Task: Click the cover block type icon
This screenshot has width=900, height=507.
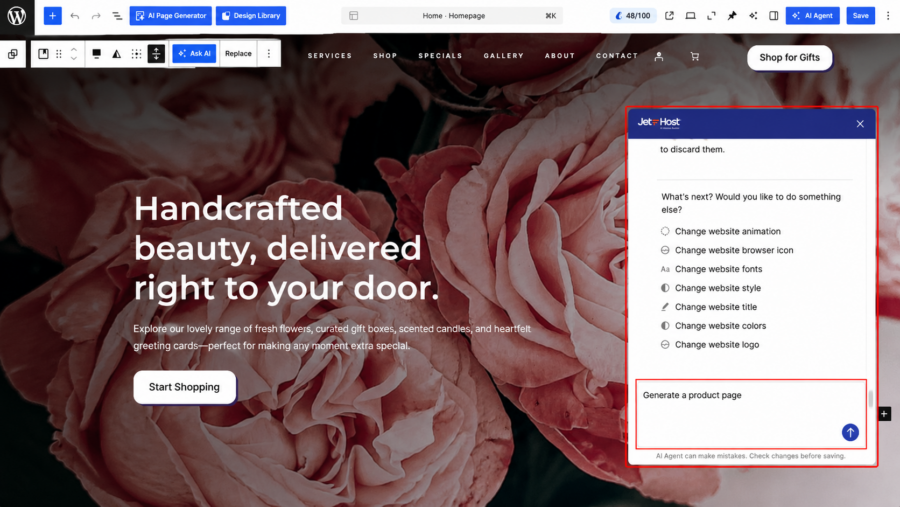Action: (x=43, y=54)
